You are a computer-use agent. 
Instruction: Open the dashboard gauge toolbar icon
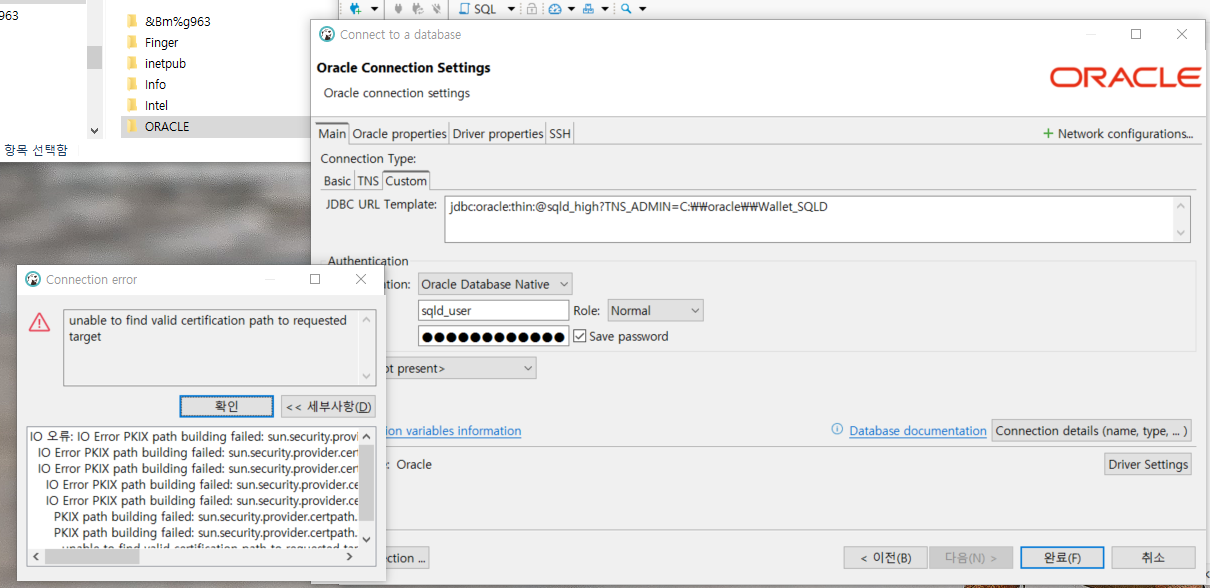click(555, 8)
